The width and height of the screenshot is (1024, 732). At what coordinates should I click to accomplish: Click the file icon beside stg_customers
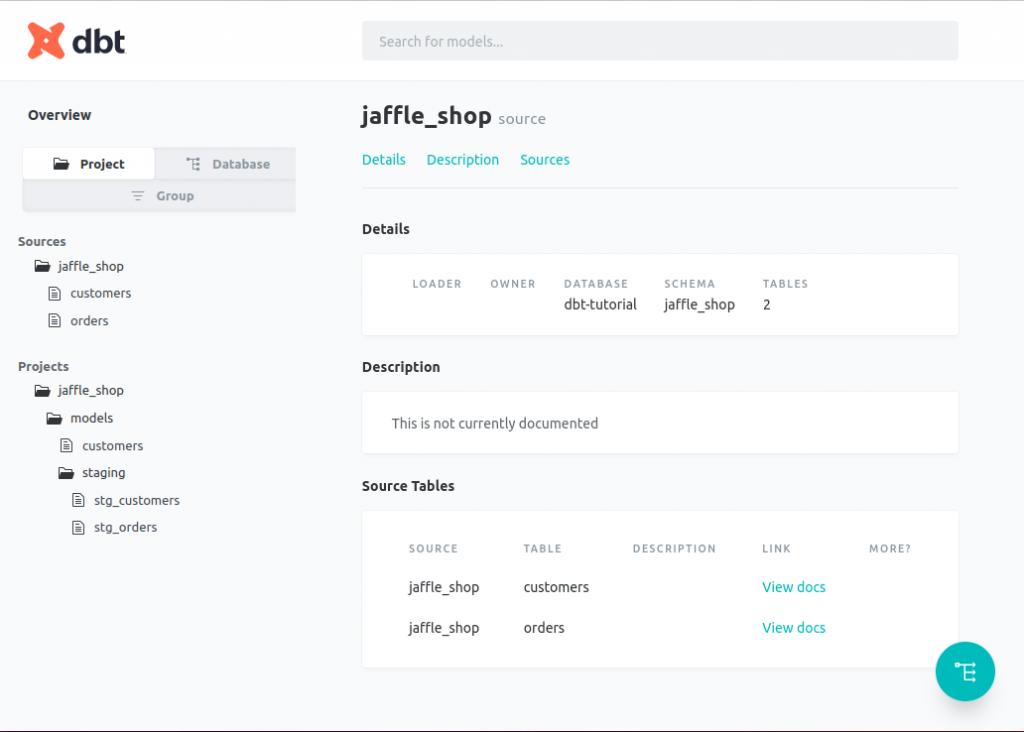click(78, 500)
